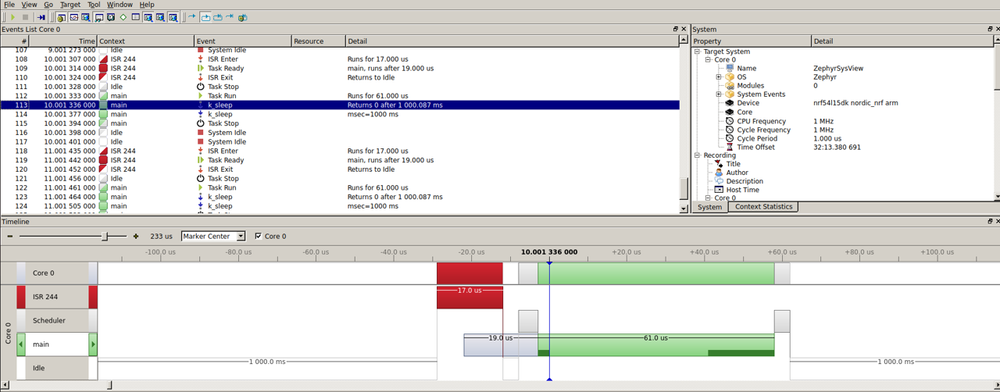Click the first toolbar window icon with yellow badge

pos(61,17)
